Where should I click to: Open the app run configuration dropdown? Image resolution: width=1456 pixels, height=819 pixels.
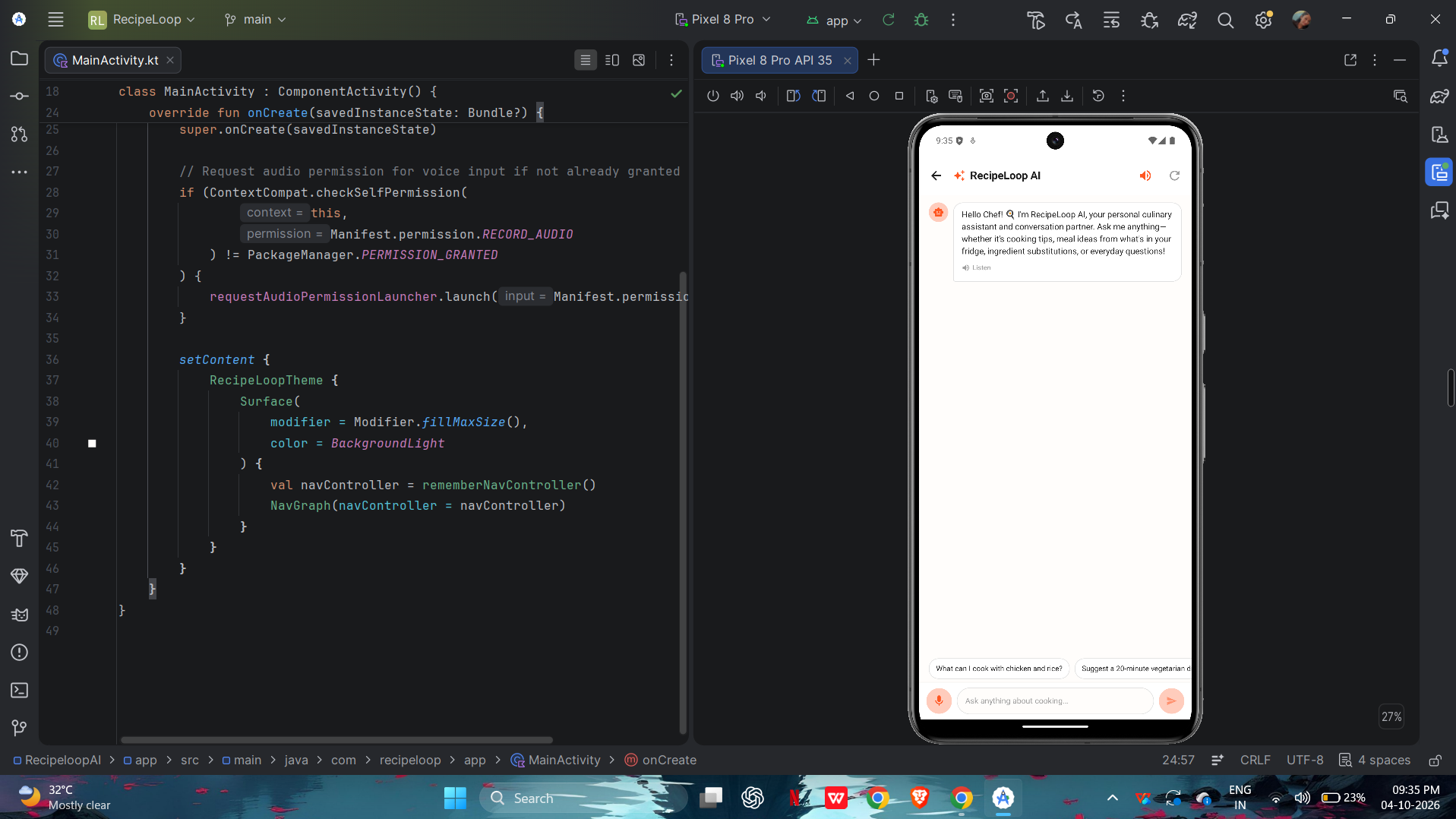[834, 21]
